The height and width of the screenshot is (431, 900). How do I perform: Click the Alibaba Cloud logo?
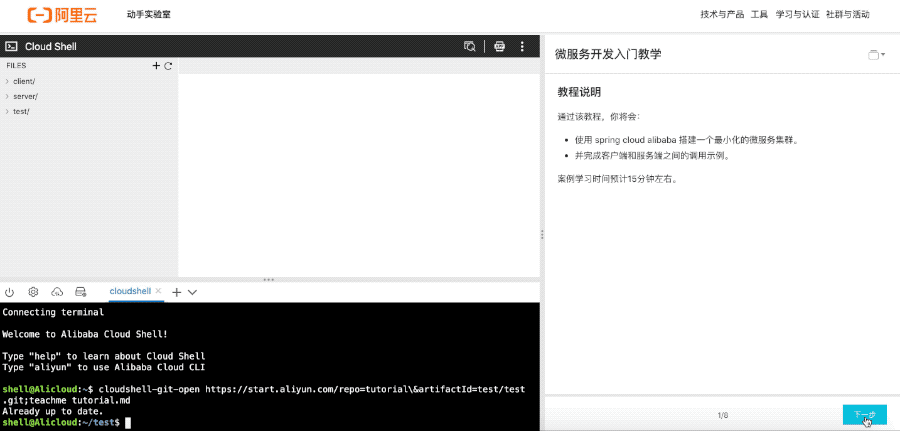pos(63,15)
